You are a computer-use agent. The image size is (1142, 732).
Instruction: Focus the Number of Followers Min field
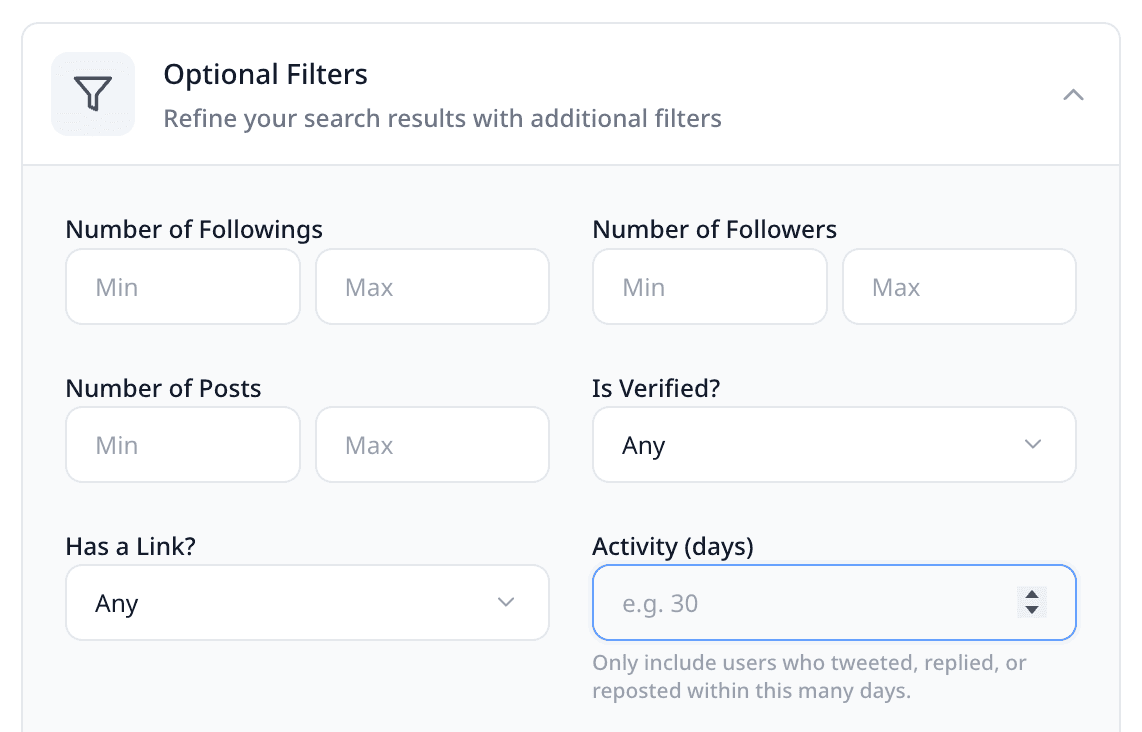click(x=709, y=287)
